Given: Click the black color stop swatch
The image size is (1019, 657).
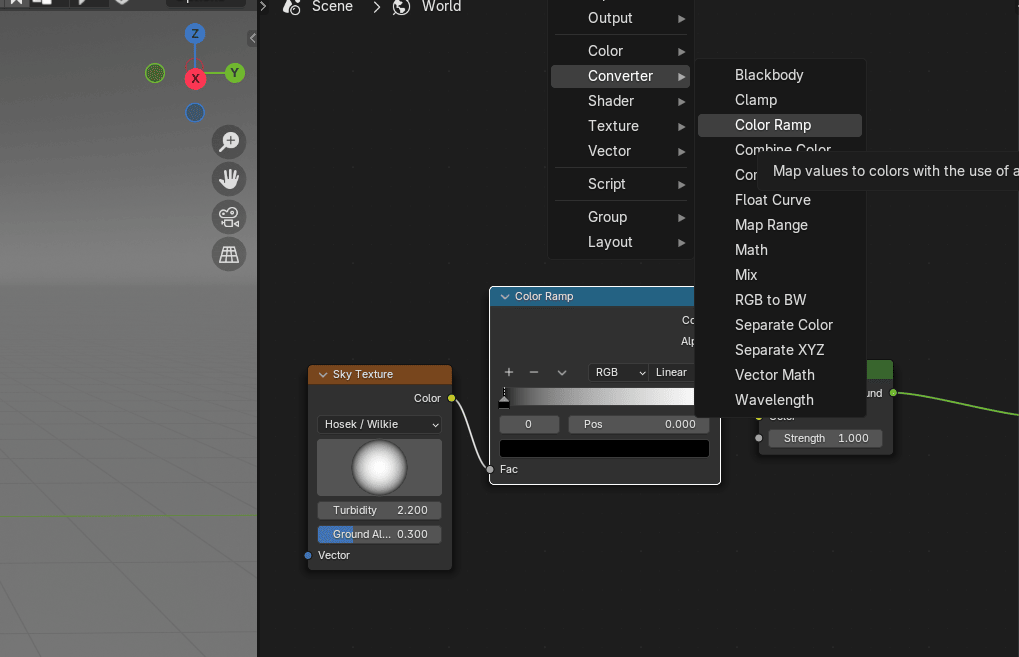Looking at the screenshot, I should click(x=604, y=449).
